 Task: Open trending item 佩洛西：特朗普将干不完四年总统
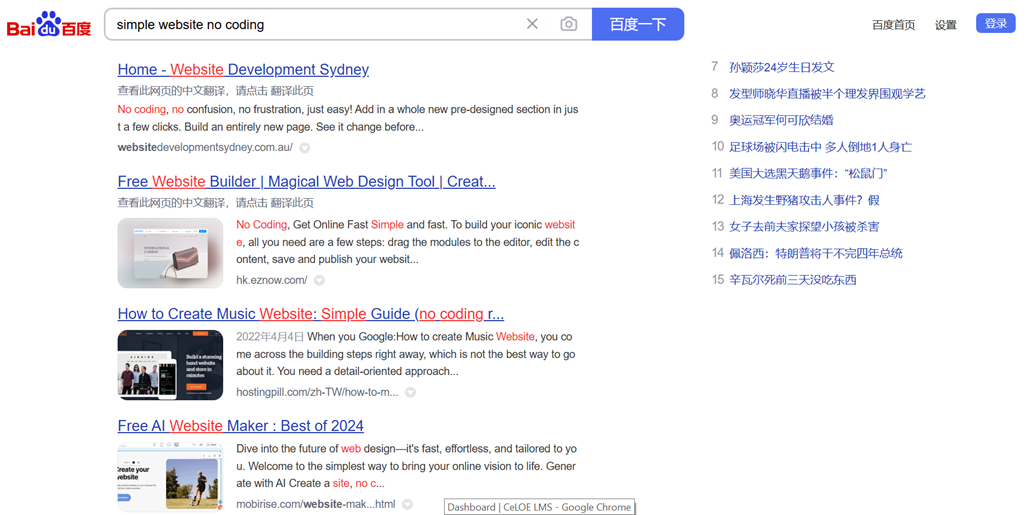pos(816,253)
